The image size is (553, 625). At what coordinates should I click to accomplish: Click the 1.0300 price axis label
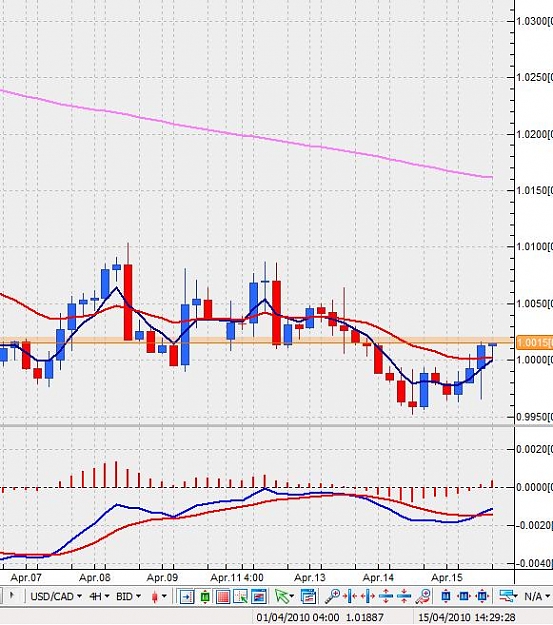534,21
